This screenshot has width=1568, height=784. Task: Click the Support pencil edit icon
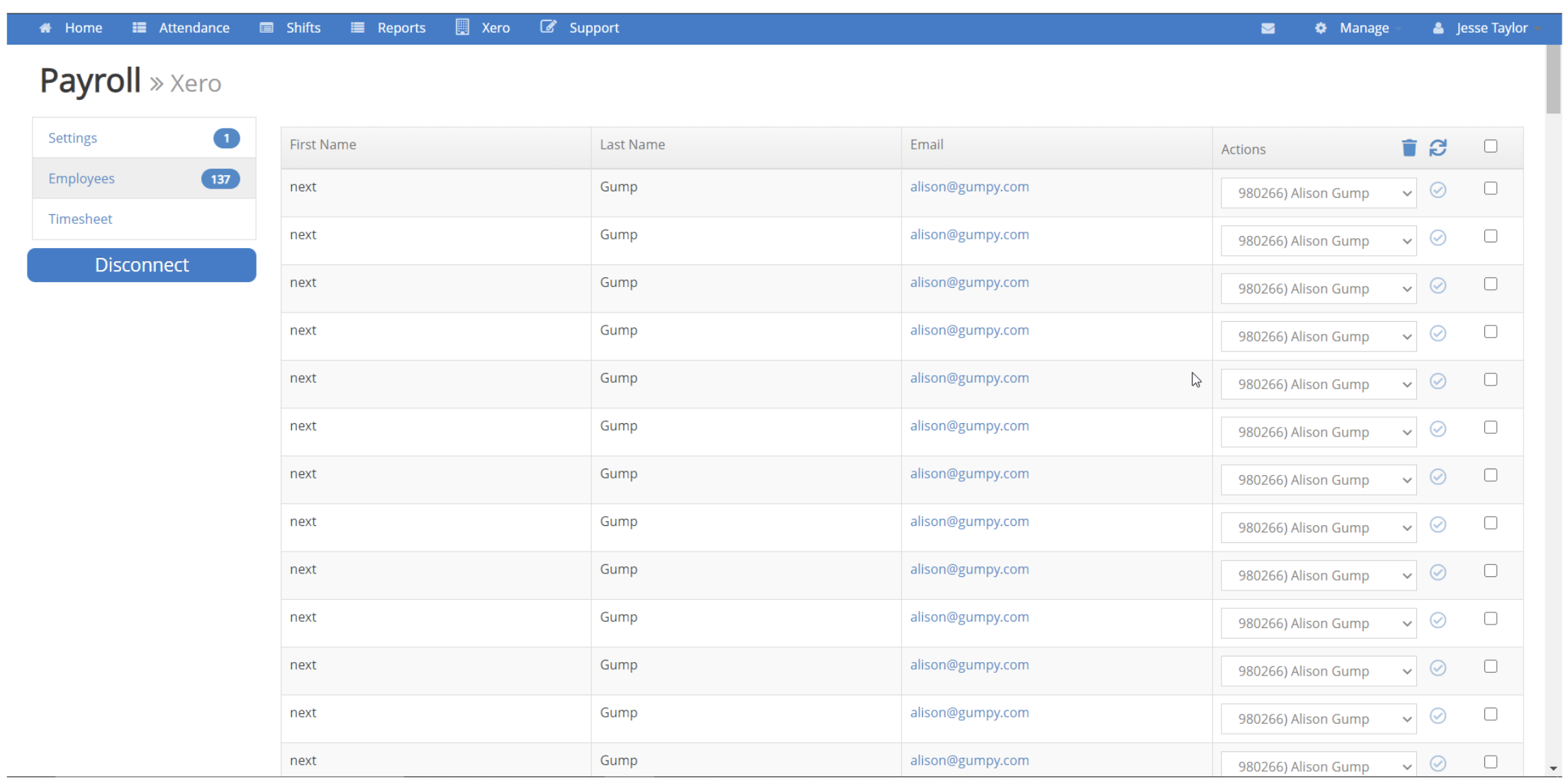[x=547, y=28]
